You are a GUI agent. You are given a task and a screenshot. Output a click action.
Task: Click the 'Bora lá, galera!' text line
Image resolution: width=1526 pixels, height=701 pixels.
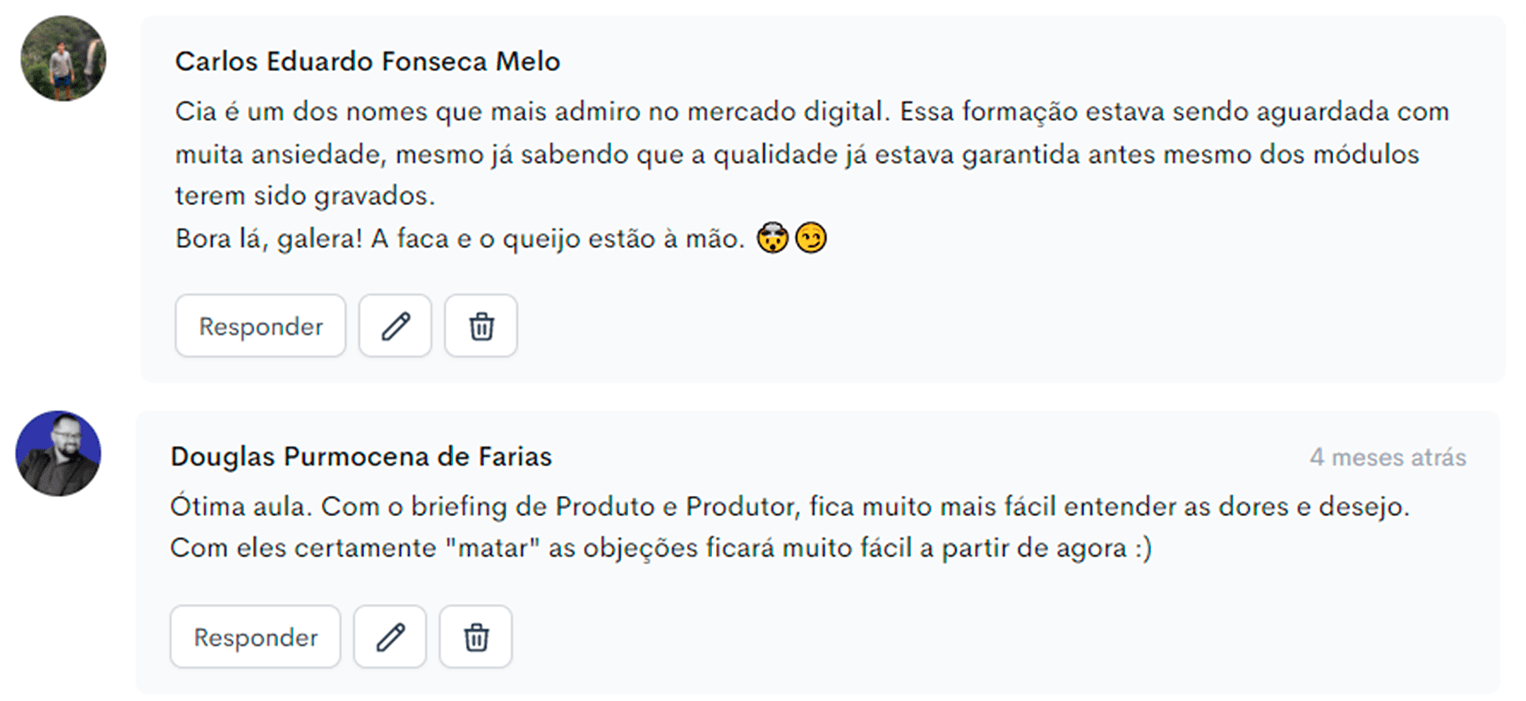460,240
